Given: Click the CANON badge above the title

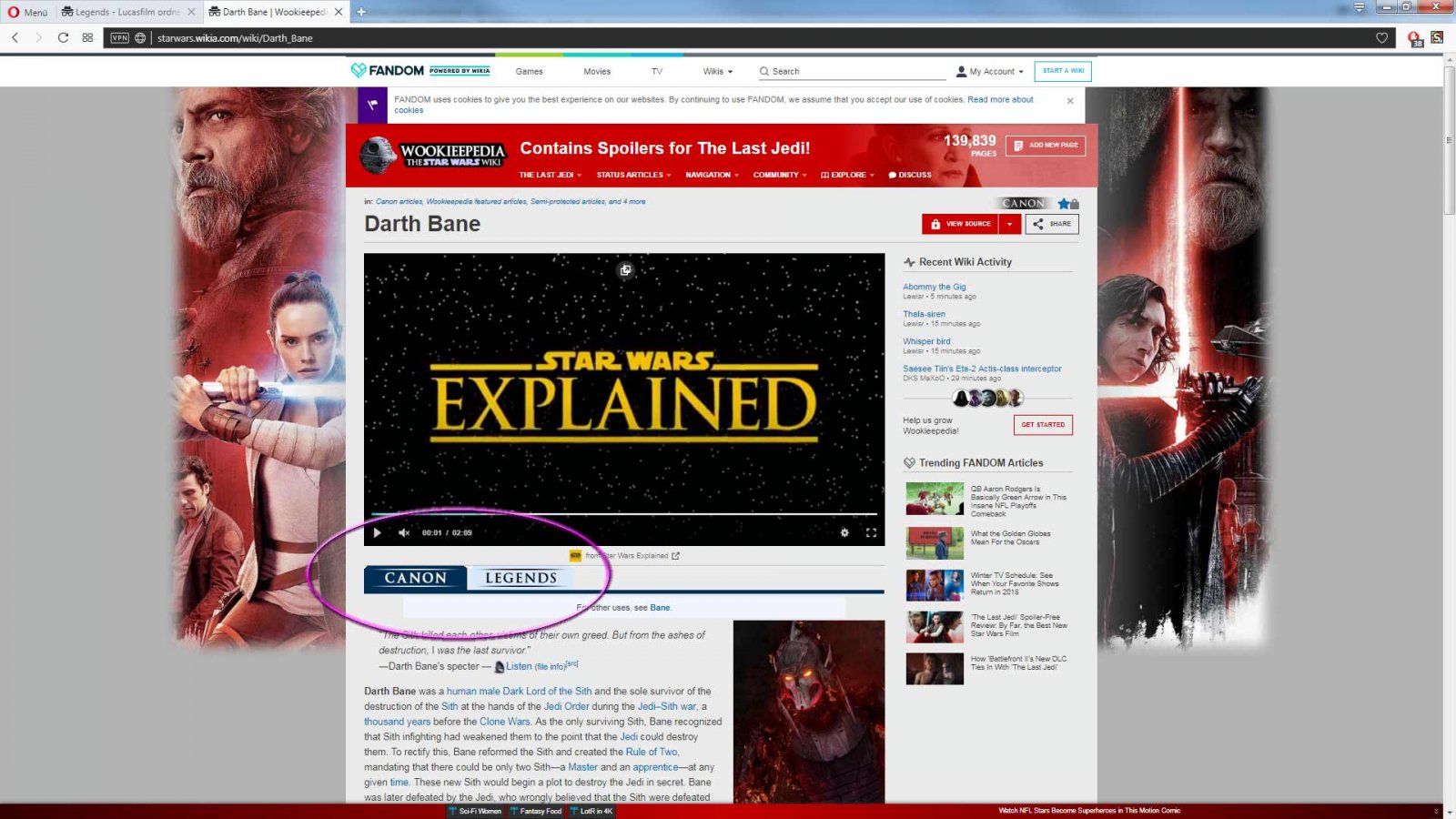Looking at the screenshot, I should tap(1023, 204).
